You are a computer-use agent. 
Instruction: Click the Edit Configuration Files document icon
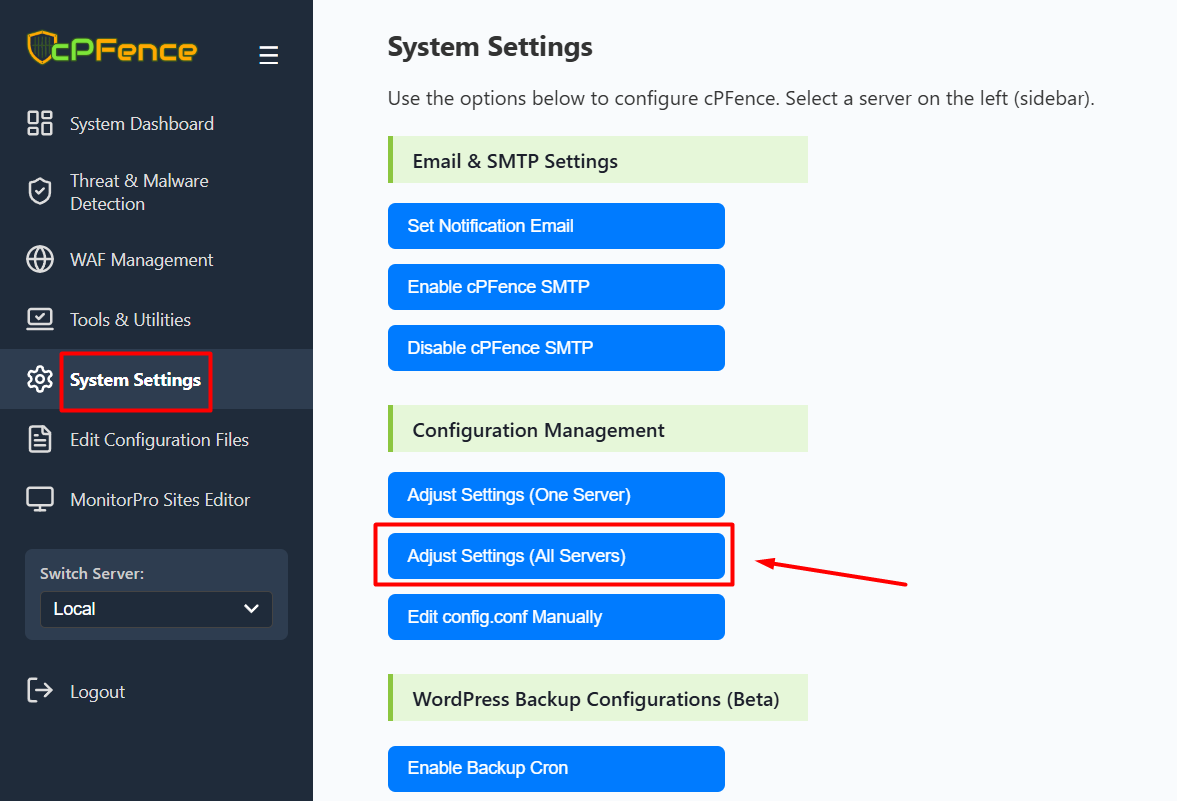click(x=40, y=440)
